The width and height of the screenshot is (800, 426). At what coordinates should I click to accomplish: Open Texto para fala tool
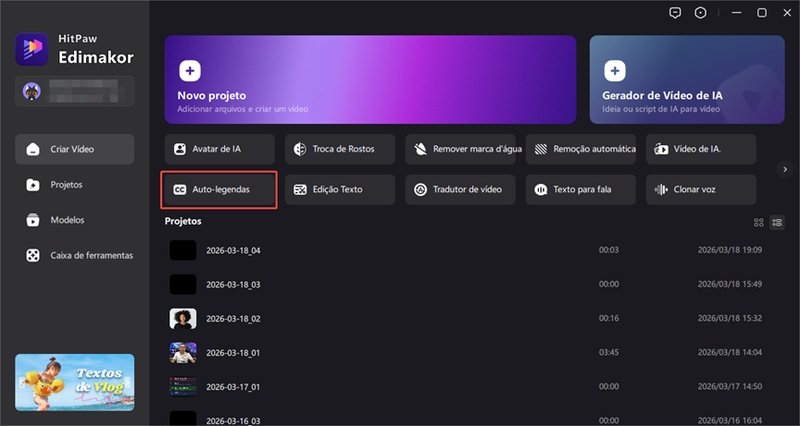(580, 189)
